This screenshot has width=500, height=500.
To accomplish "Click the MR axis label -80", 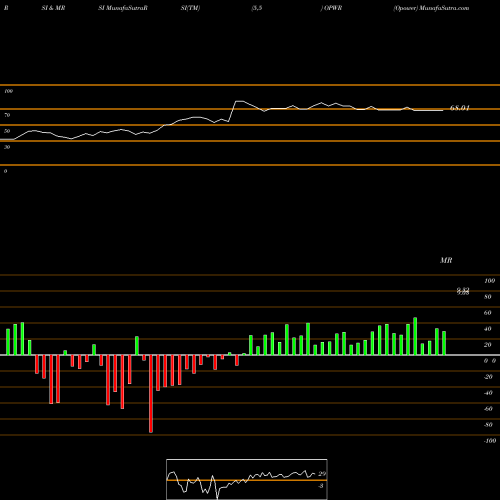I will [488, 425].
